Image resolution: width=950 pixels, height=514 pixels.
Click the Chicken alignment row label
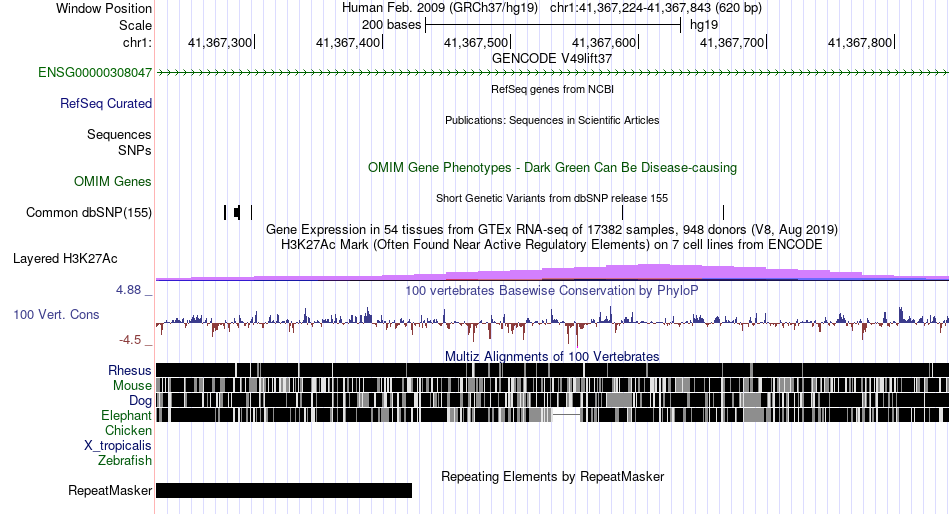128,430
